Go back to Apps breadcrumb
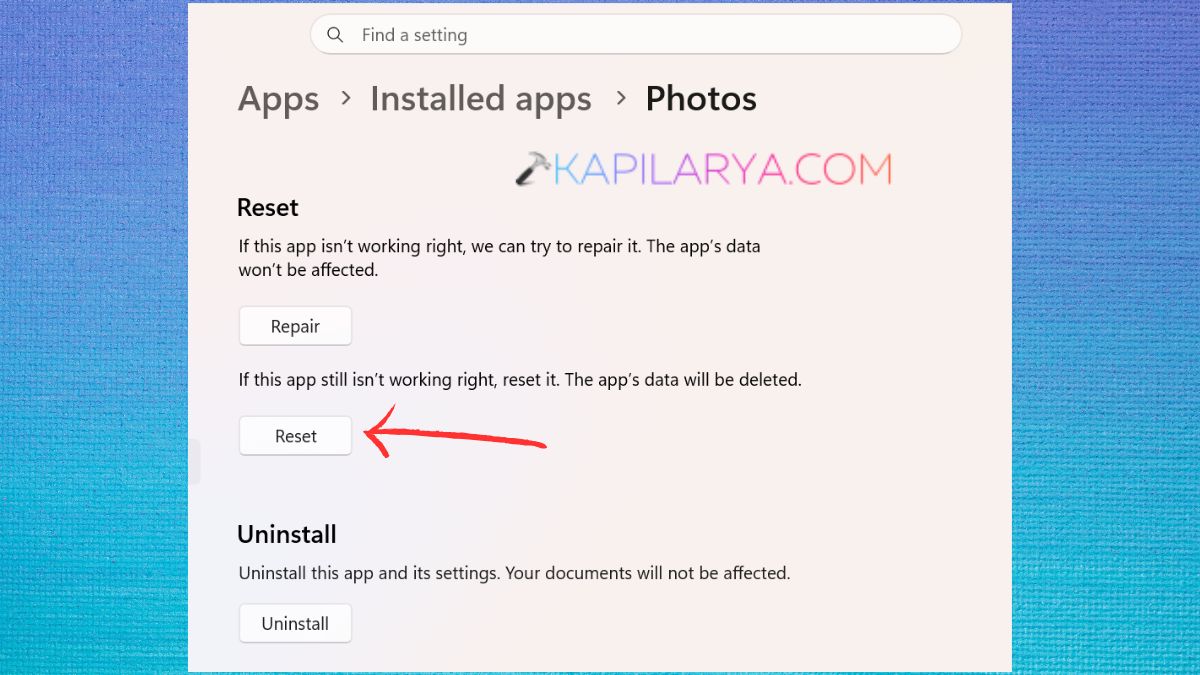 [279, 99]
